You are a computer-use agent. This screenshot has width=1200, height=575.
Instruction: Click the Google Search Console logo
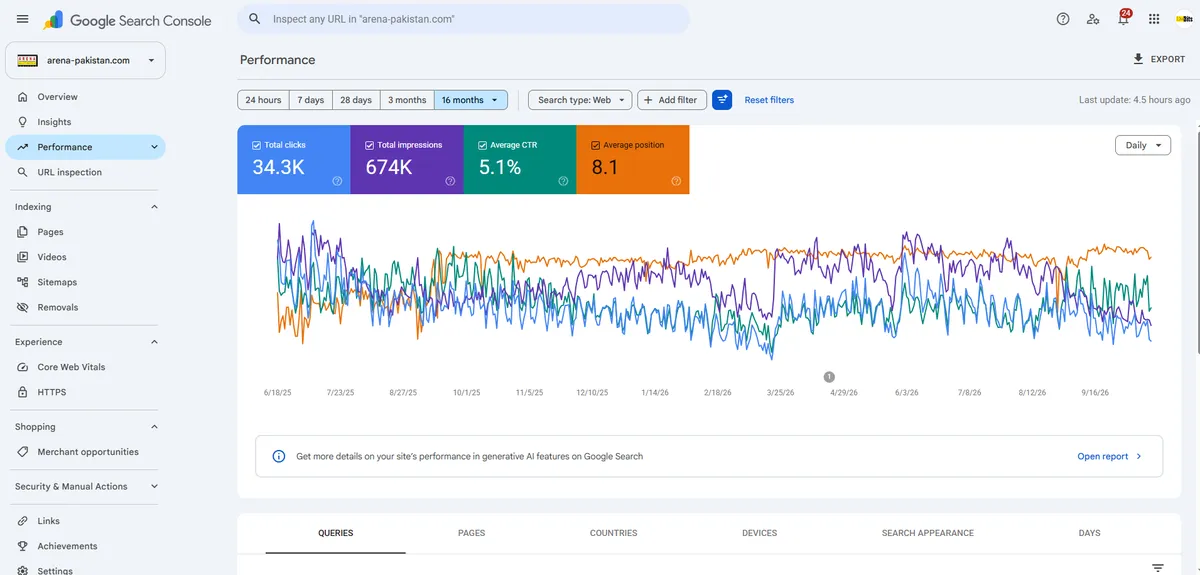[x=127, y=20]
